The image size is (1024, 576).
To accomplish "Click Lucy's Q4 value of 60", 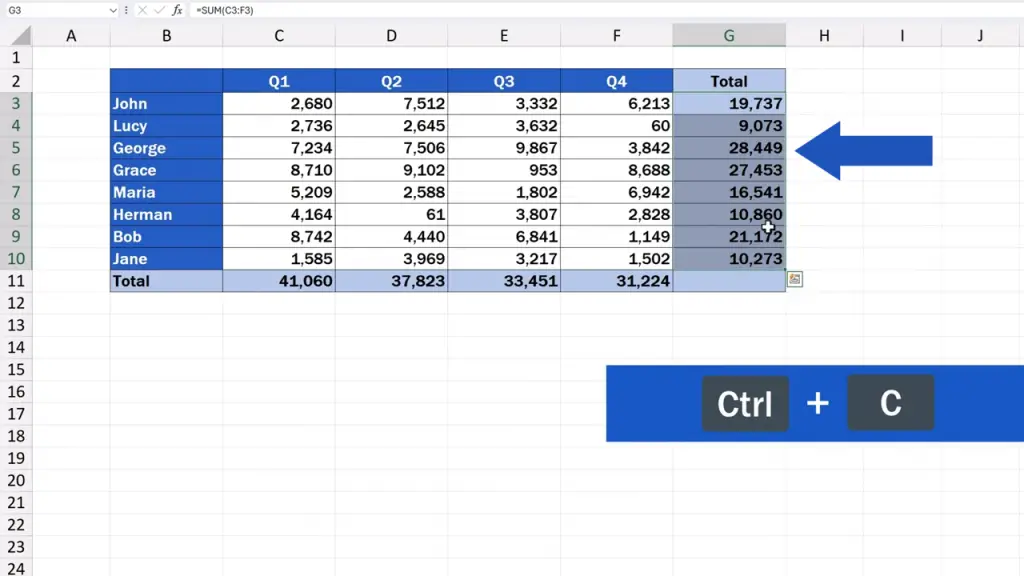I will click(616, 126).
